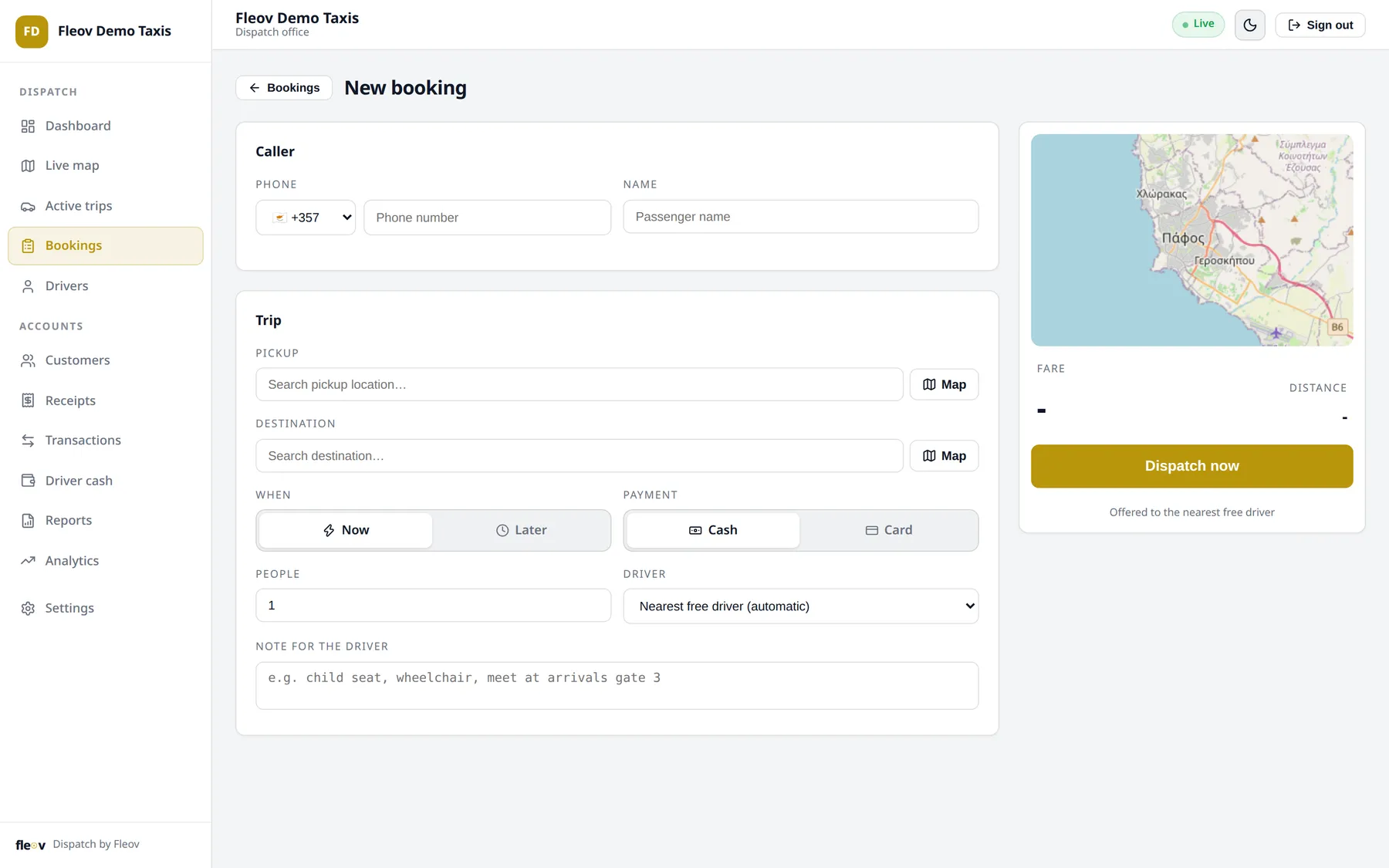Click the Driver cash wallet icon
Image resolution: width=1389 pixels, height=868 pixels.
click(x=28, y=481)
